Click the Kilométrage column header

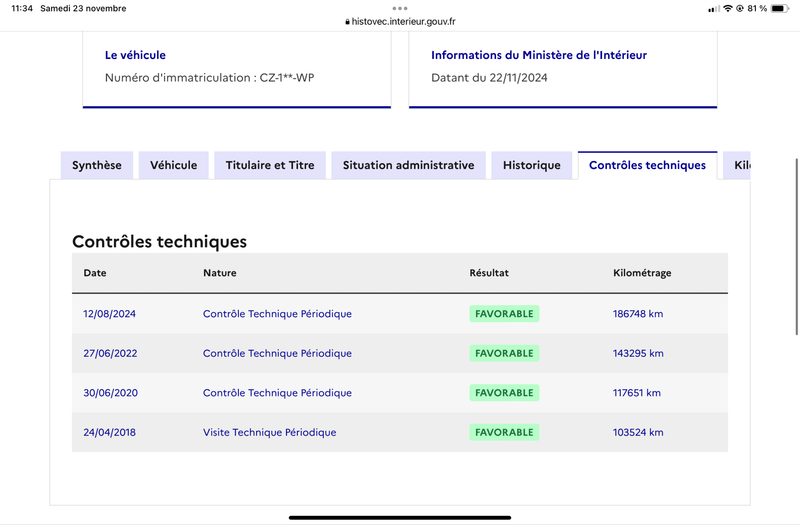(x=642, y=273)
